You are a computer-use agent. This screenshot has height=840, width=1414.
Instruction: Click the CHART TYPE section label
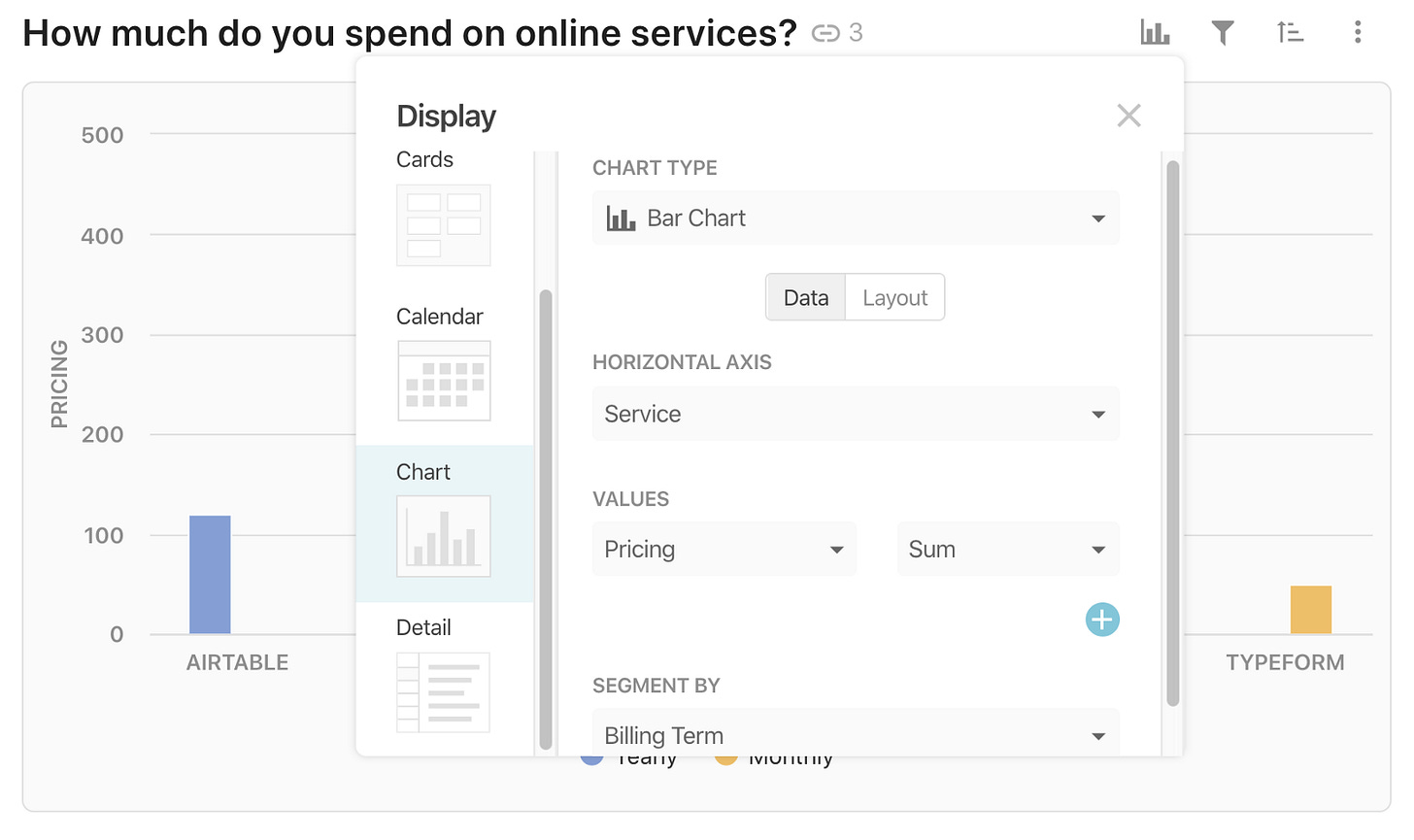click(655, 168)
